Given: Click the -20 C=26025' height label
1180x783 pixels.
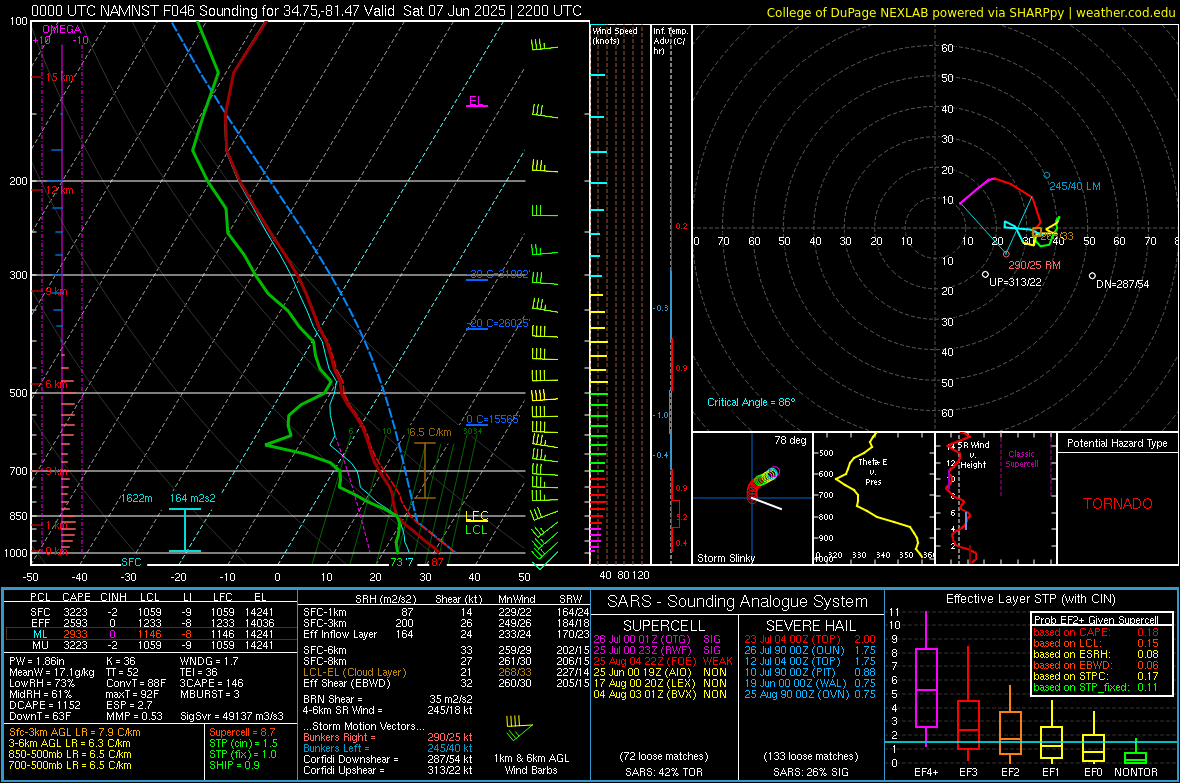Looking at the screenshot, I should [499, 323].
